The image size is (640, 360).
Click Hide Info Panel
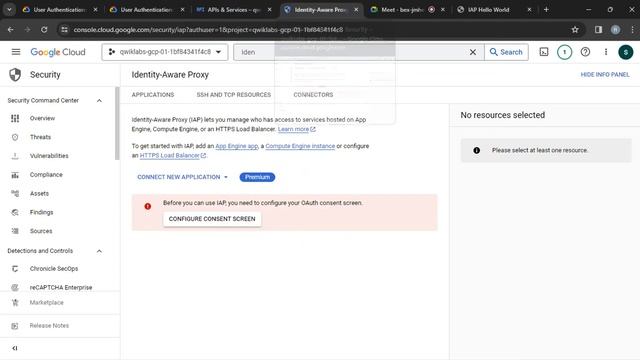(x=605, y=75)
